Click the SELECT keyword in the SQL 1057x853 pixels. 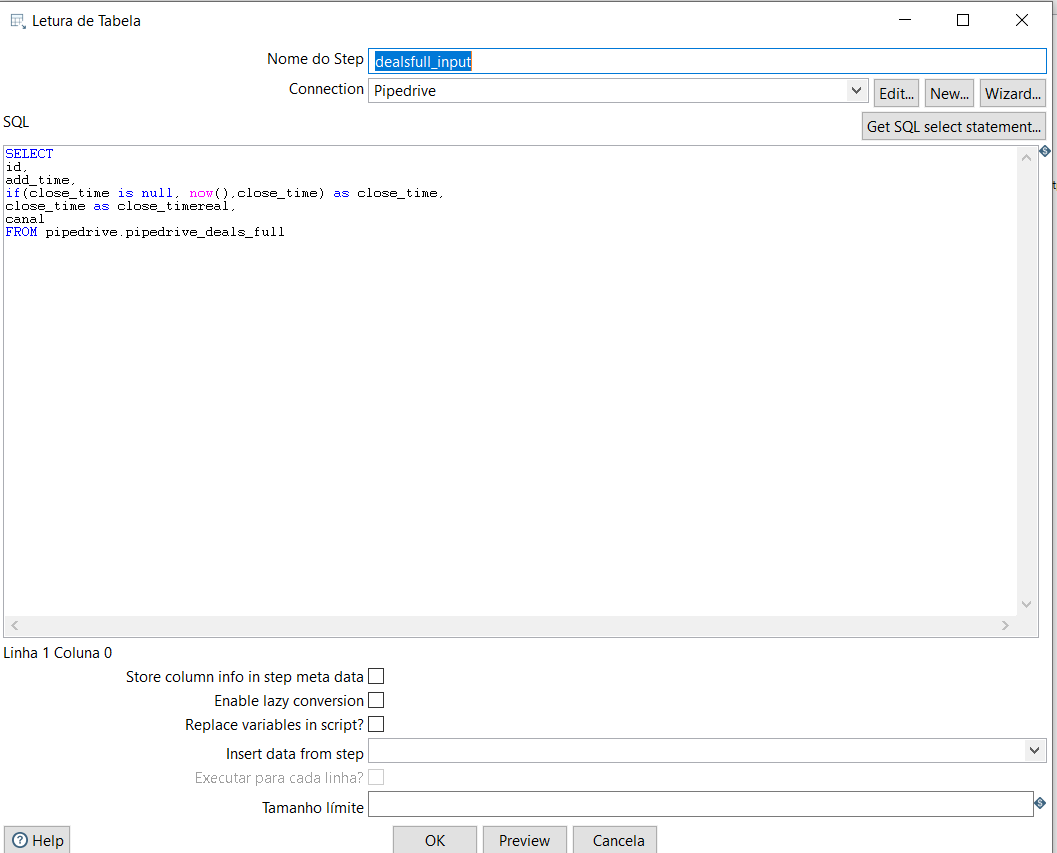pos(29,154)
